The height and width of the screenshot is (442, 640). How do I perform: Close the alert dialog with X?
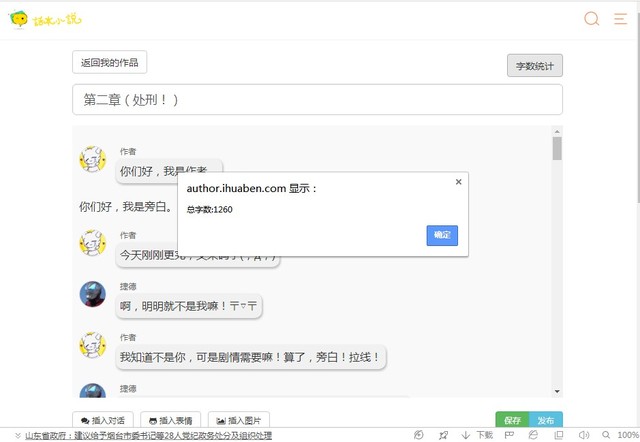point(458,182)
